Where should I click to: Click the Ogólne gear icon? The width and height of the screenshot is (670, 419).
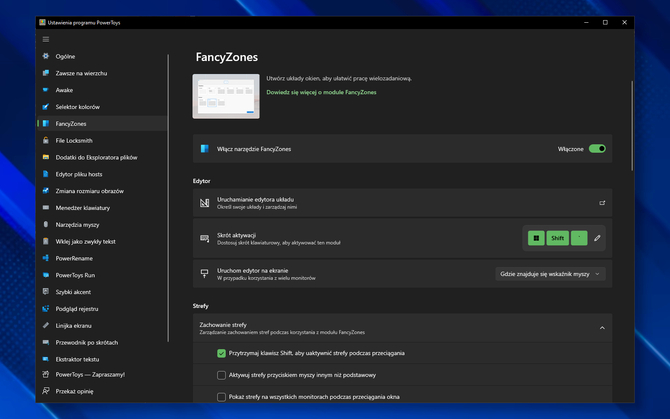(46, 56)
